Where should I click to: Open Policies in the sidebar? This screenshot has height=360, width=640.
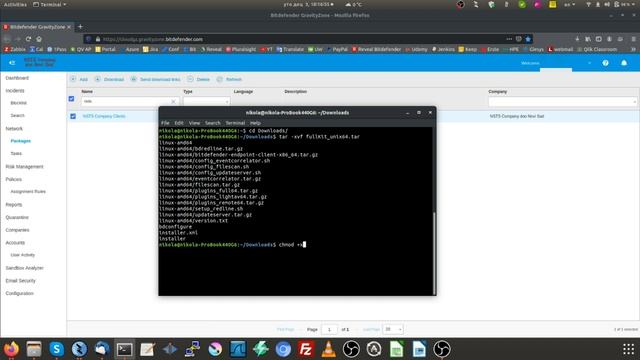(x=14, y=179)
